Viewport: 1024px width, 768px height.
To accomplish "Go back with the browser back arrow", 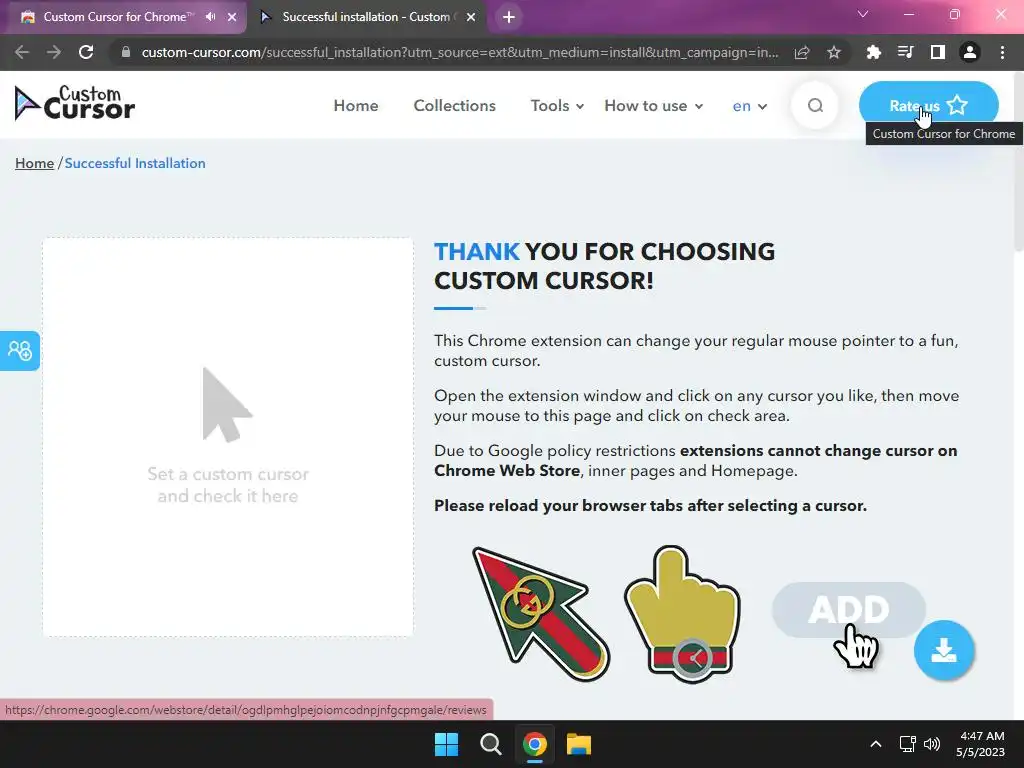I will [x=22, y=52].
